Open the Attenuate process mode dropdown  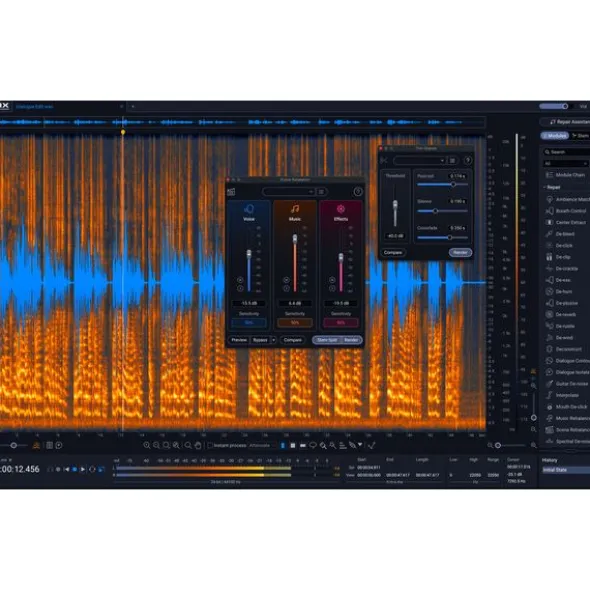click(261, 446)
